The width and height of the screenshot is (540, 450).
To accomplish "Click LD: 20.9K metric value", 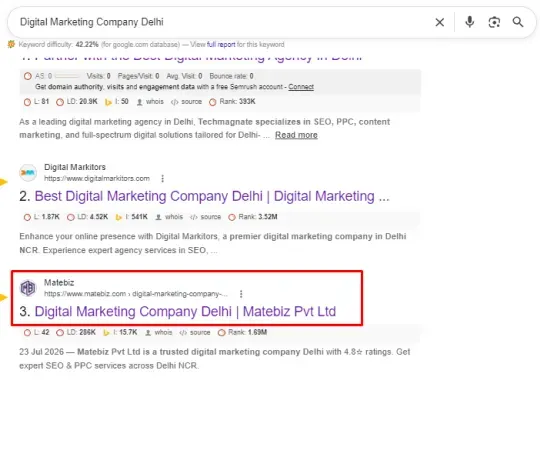I will click(x=77, y=102).
